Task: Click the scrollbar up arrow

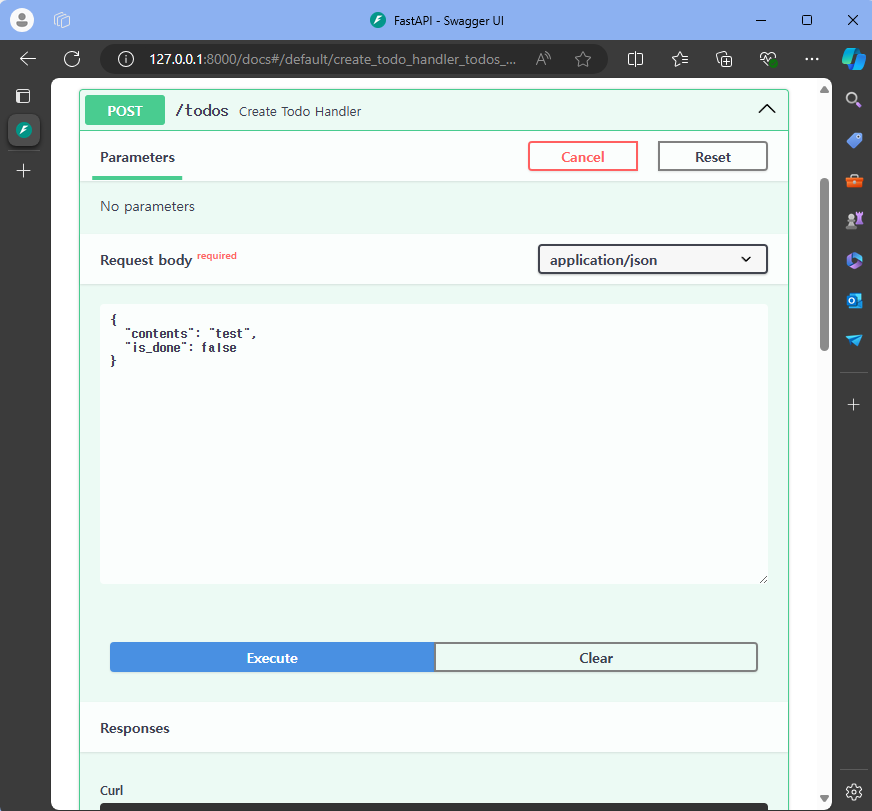Action: click(x=824, y=90)
